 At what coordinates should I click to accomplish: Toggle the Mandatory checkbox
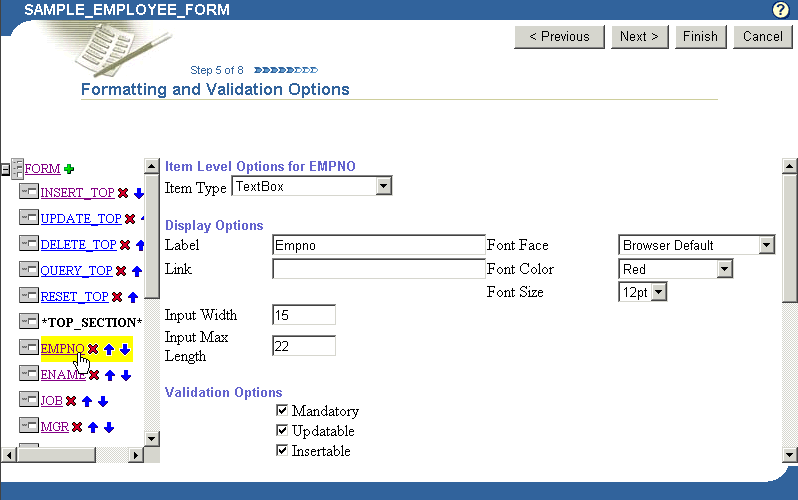tap(282, 410)
